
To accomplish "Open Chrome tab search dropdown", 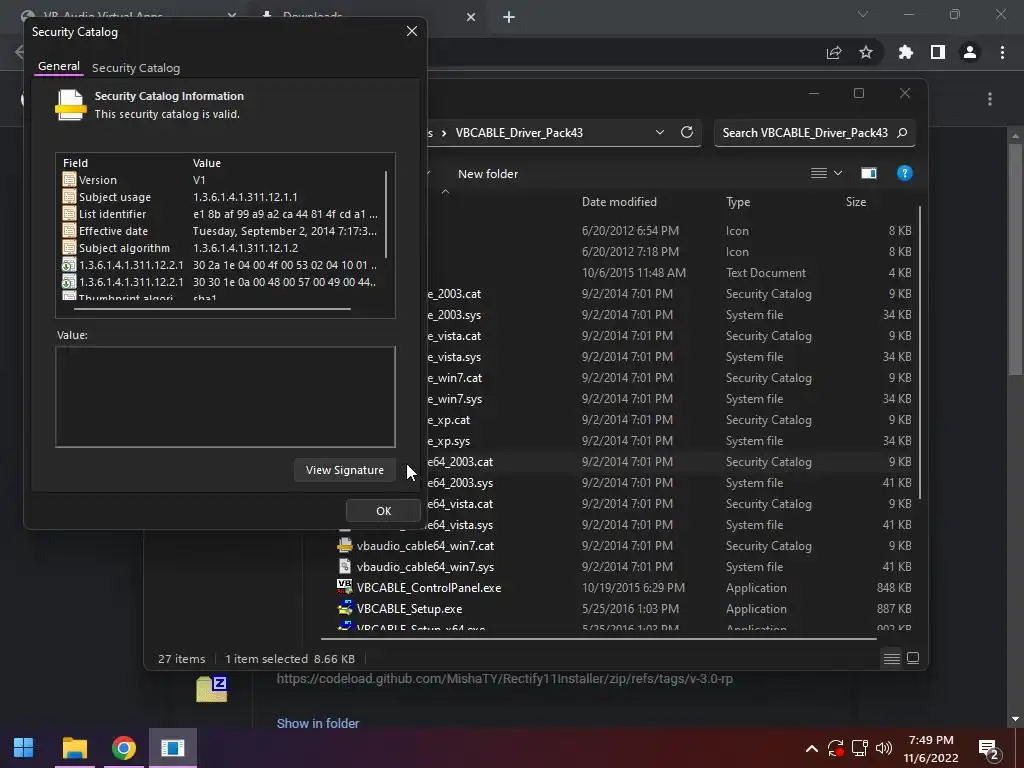I will coord(863,14).
